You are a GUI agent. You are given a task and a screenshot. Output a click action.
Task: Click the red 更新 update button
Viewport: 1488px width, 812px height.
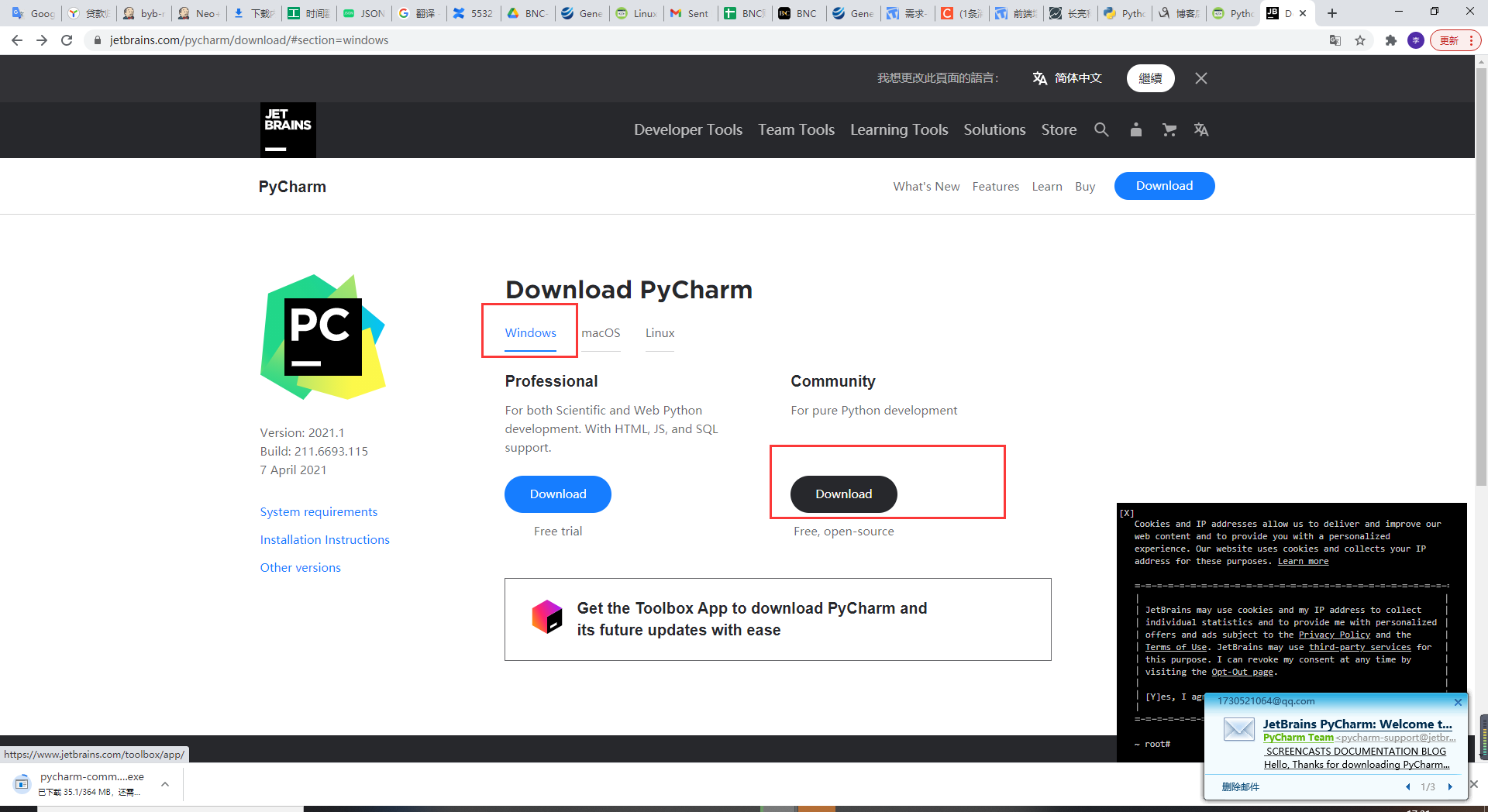tap(1455, 40)
